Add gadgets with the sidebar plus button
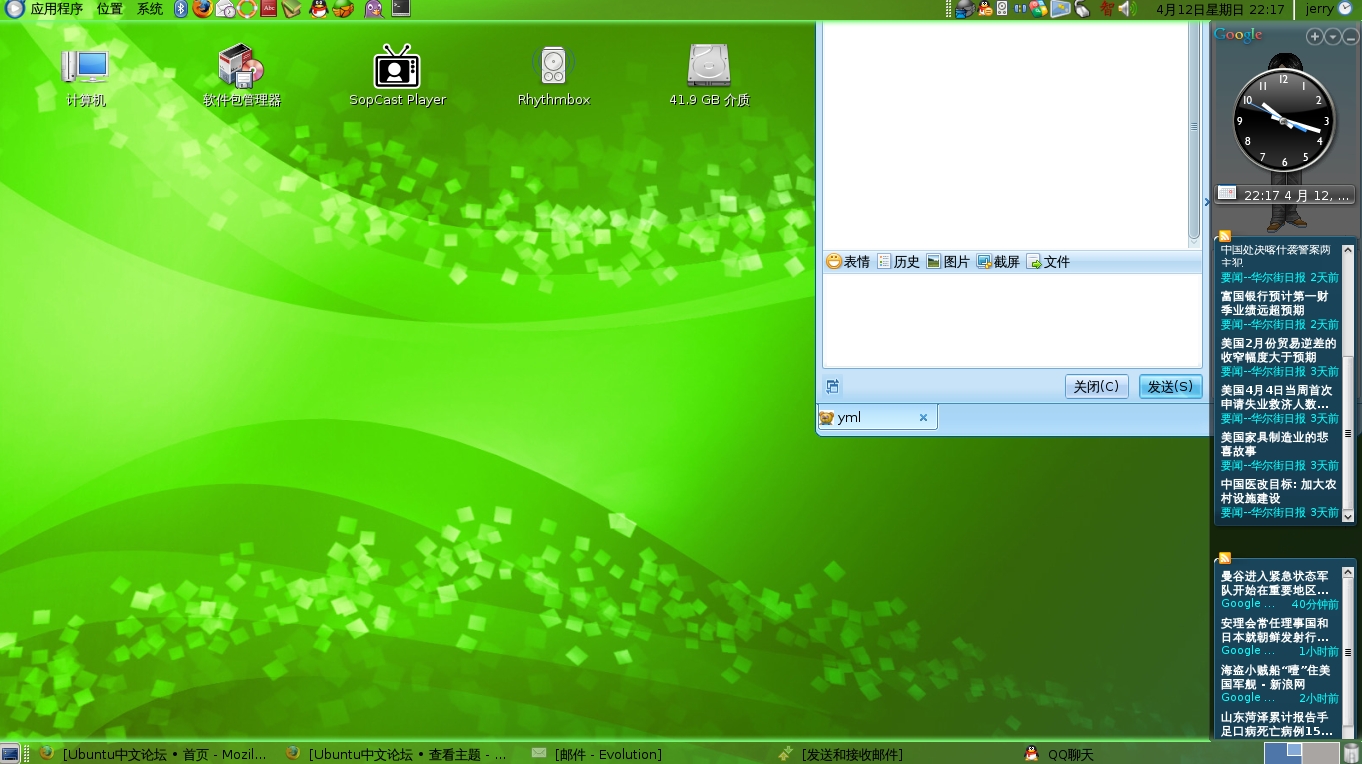This screenshot has width=1362, height=764. (x=1315, y=37)
